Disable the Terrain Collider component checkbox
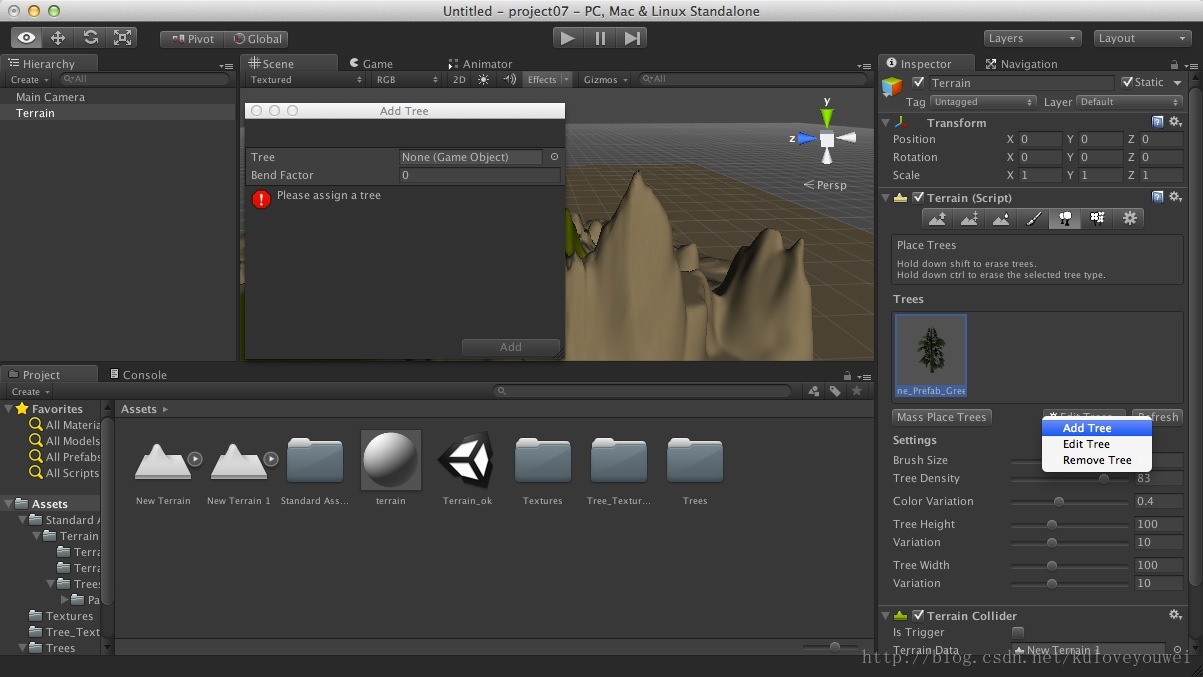 pos(919,615)
